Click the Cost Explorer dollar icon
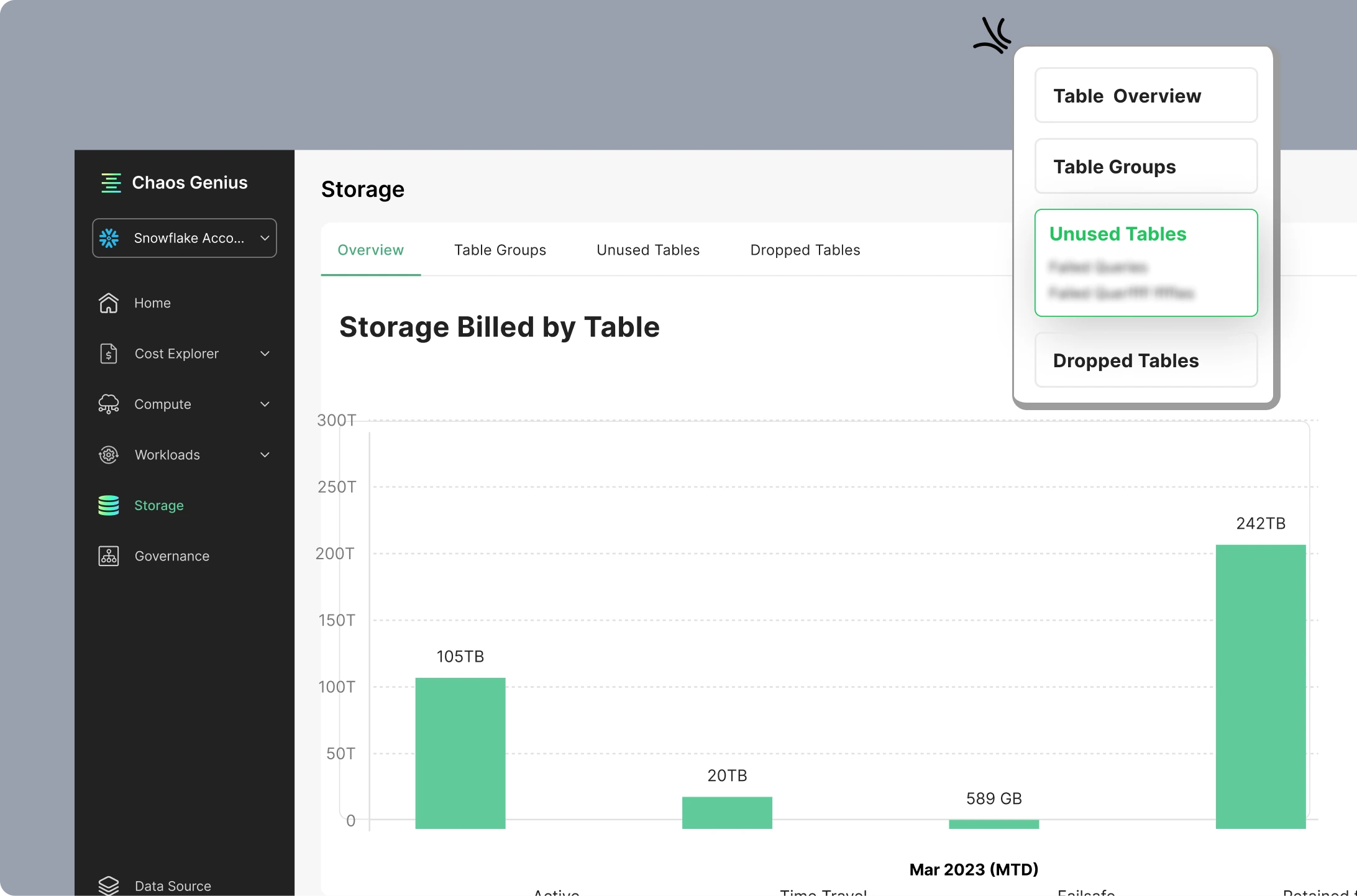Image resolution: width=1357 pixels, height=896 pixels. [108, 353]
